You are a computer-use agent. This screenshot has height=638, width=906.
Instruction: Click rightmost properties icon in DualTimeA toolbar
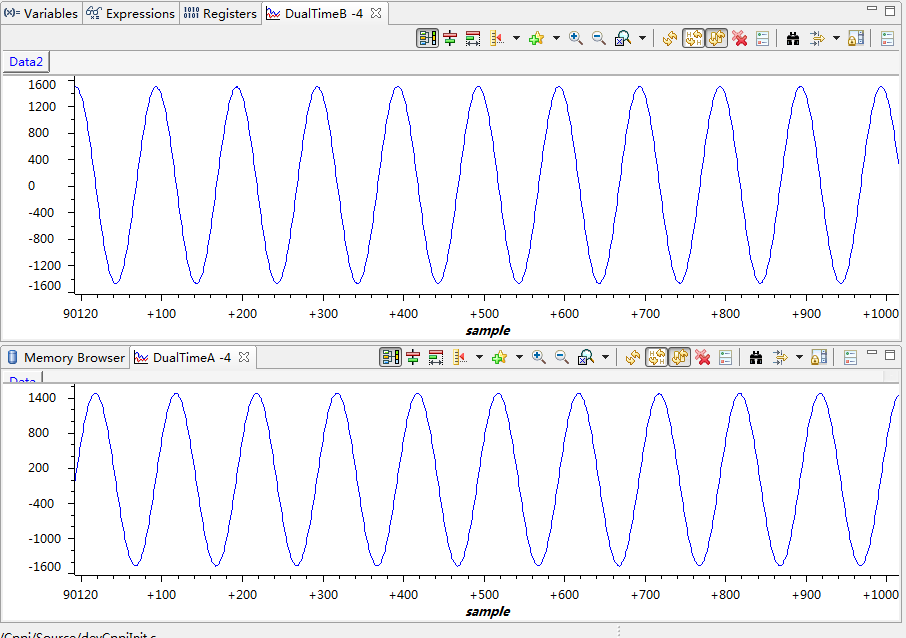click(x=851, y=358)
